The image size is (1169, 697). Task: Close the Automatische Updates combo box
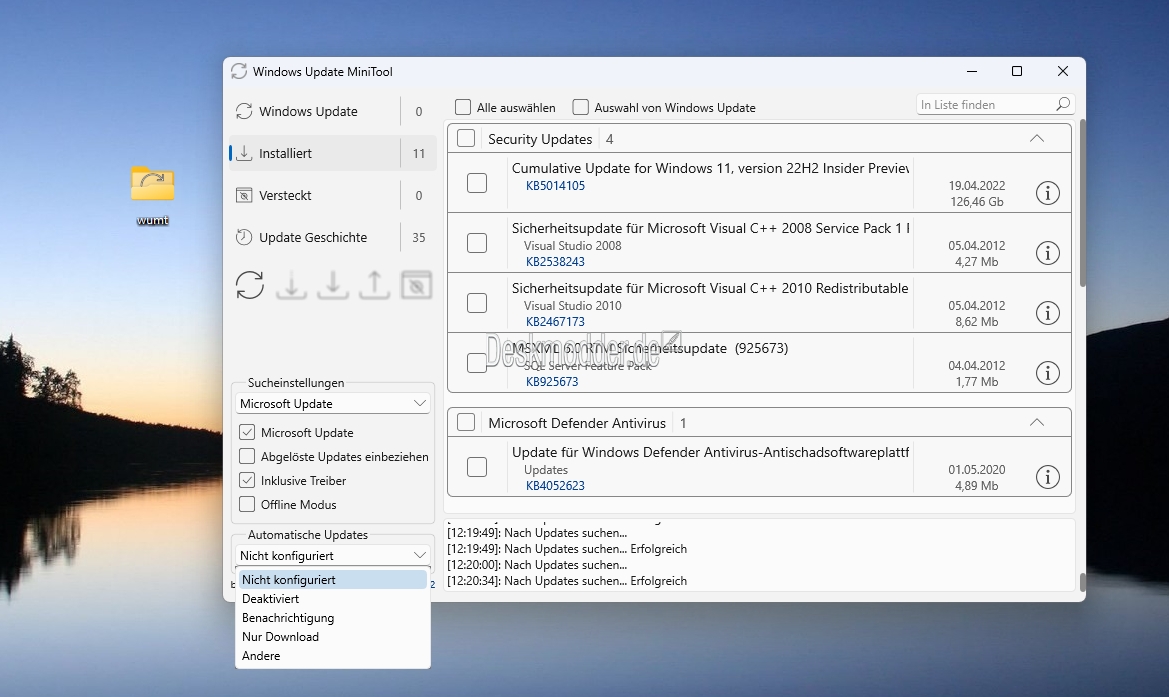(x=333, y=555)
